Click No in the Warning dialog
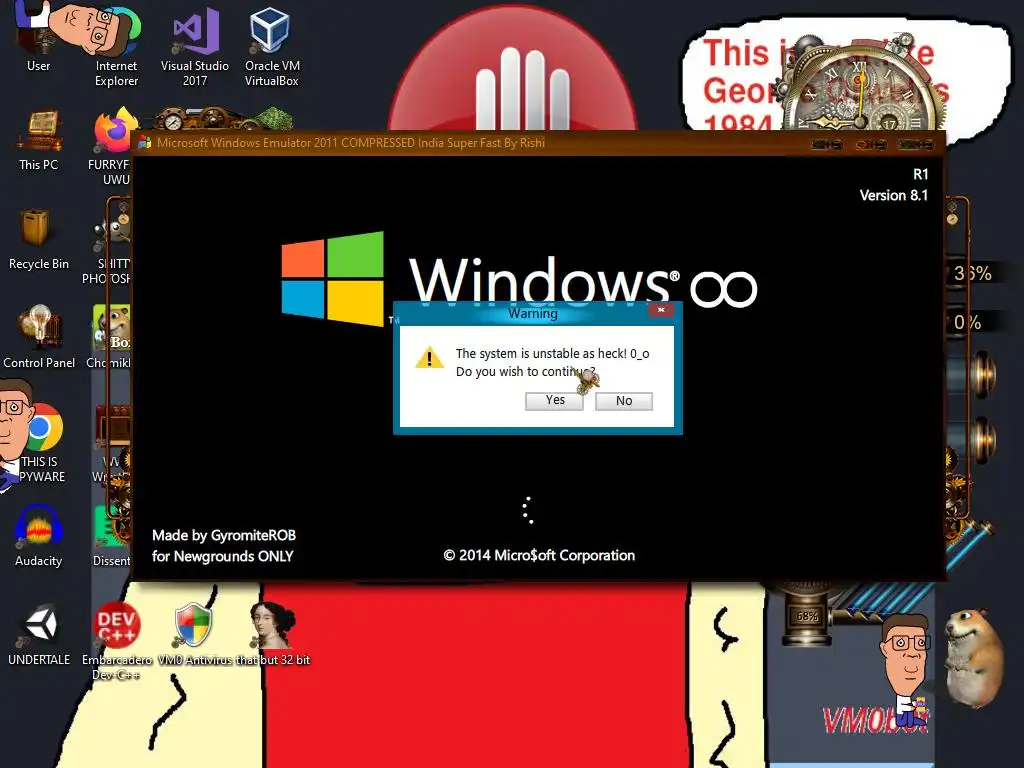The image size is (1024, 768). click(624, 401)
